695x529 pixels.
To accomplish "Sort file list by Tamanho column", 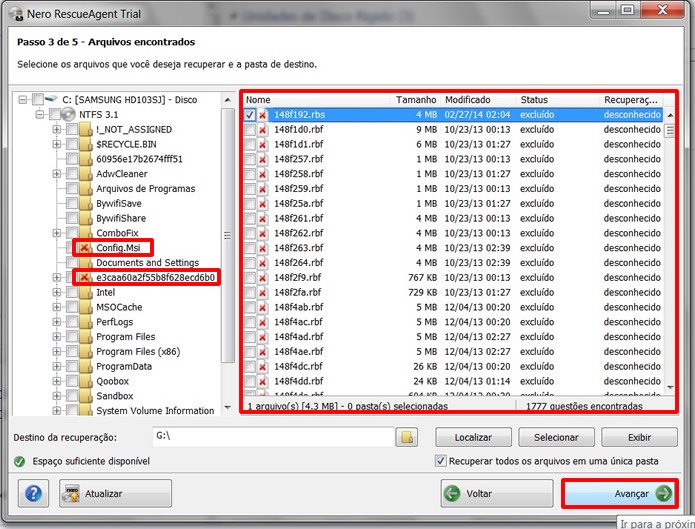I will click(416, 100).
